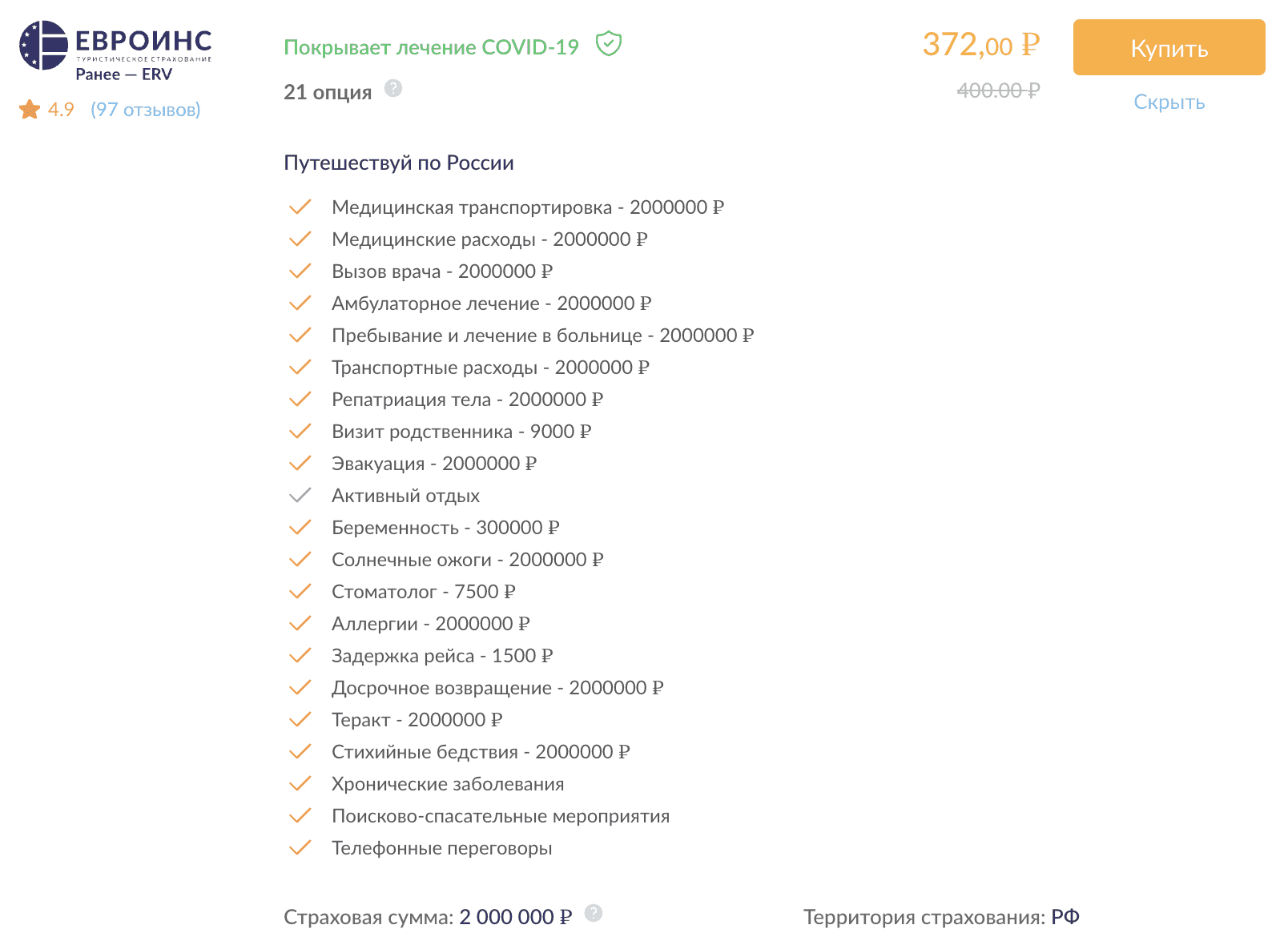Click the Хронические заболевания option
Image resolution: width=1288 pixels, height=945 pixels.
448,784
